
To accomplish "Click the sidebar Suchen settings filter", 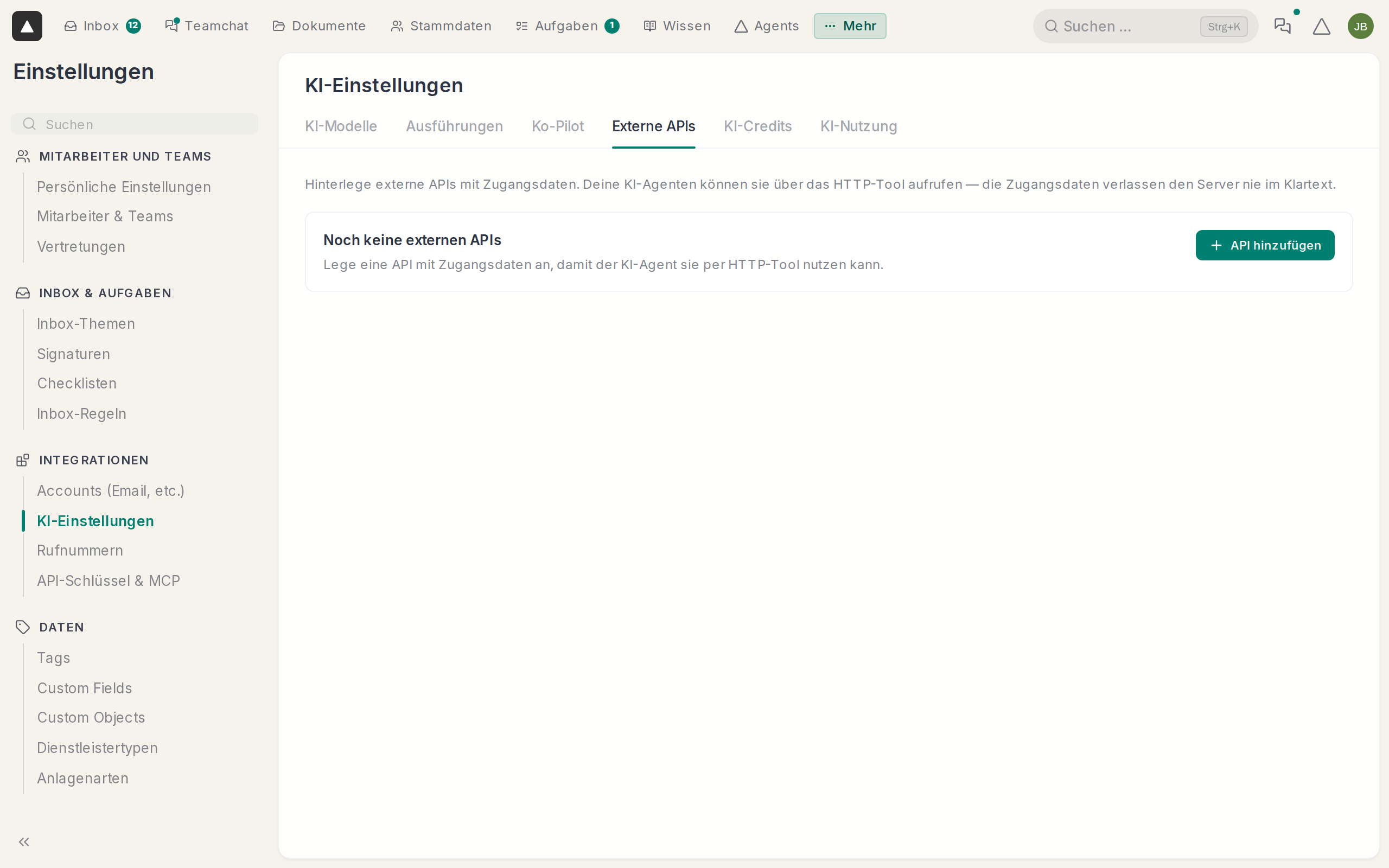I will 135,124.
